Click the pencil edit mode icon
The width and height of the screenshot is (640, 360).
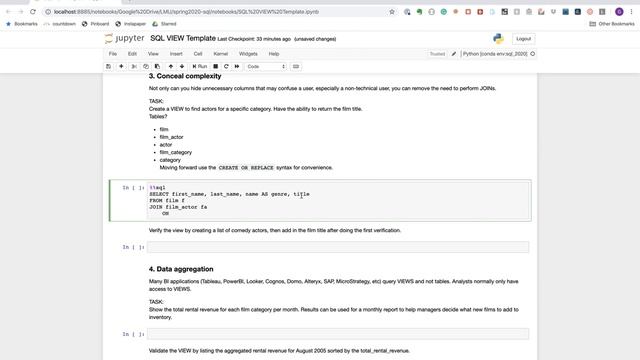coord(454,54)
